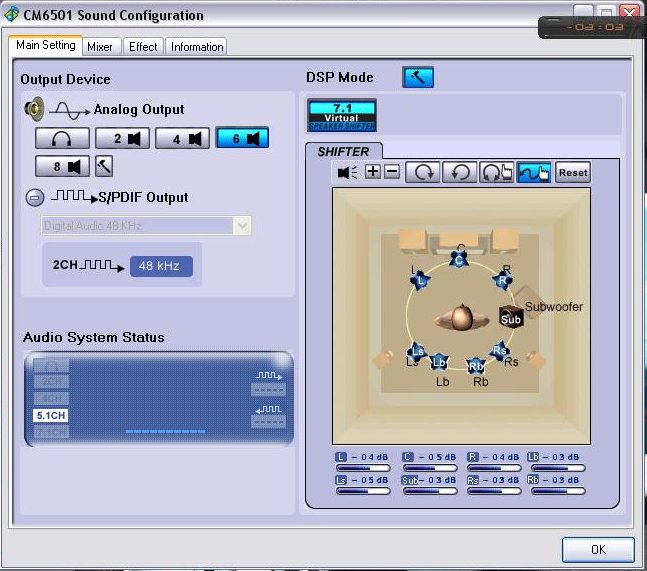Decrease volume with the minus button
Screen dimensions: 647x571
392,171
